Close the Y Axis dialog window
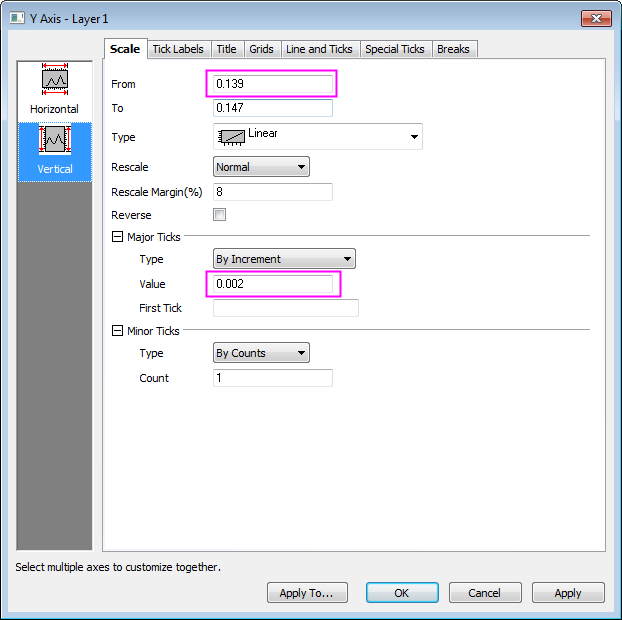Screen dimensions: 622x620 coord(596,19)
